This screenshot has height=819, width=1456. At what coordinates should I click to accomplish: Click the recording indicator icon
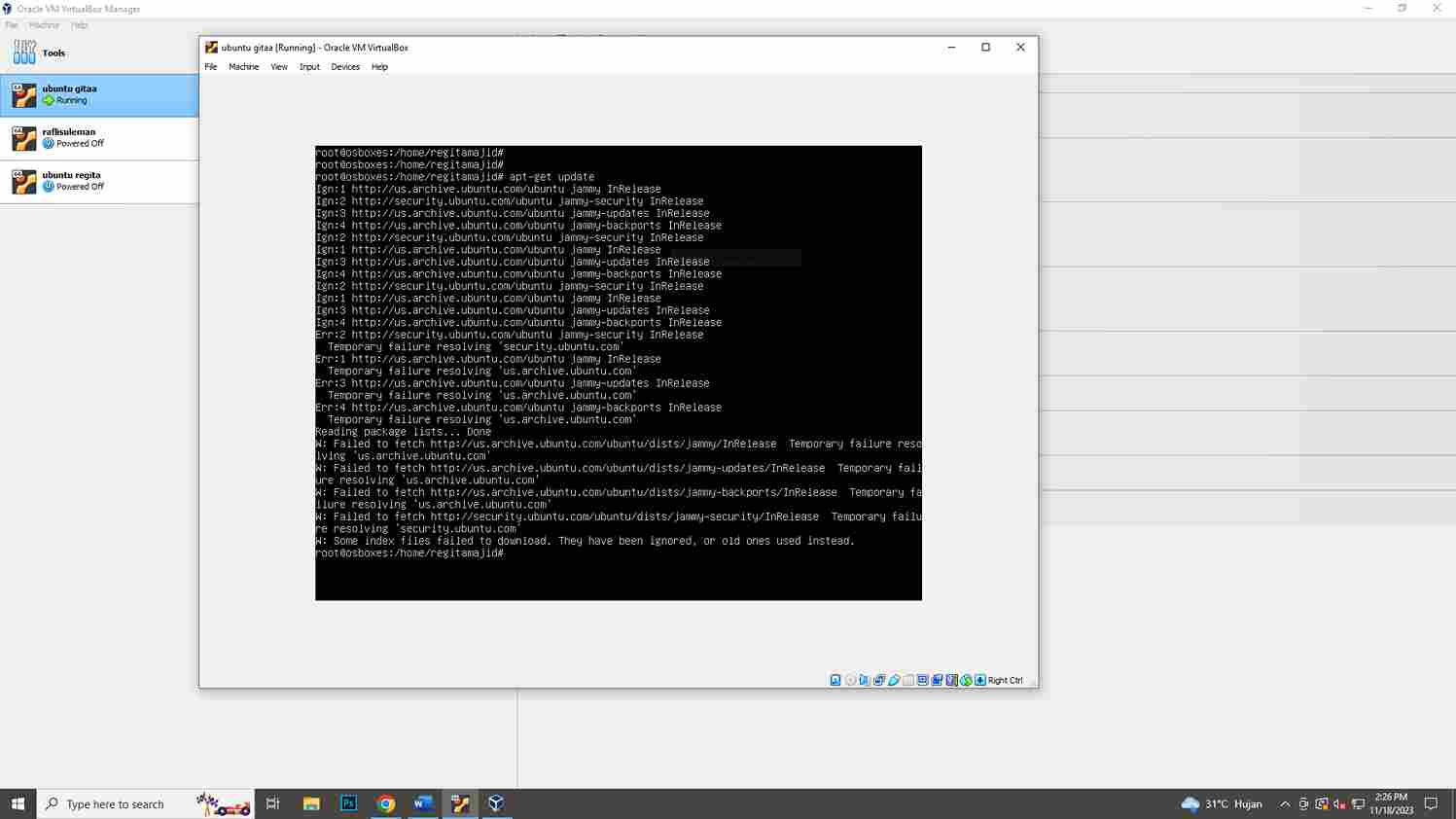[x=938, y=680]
